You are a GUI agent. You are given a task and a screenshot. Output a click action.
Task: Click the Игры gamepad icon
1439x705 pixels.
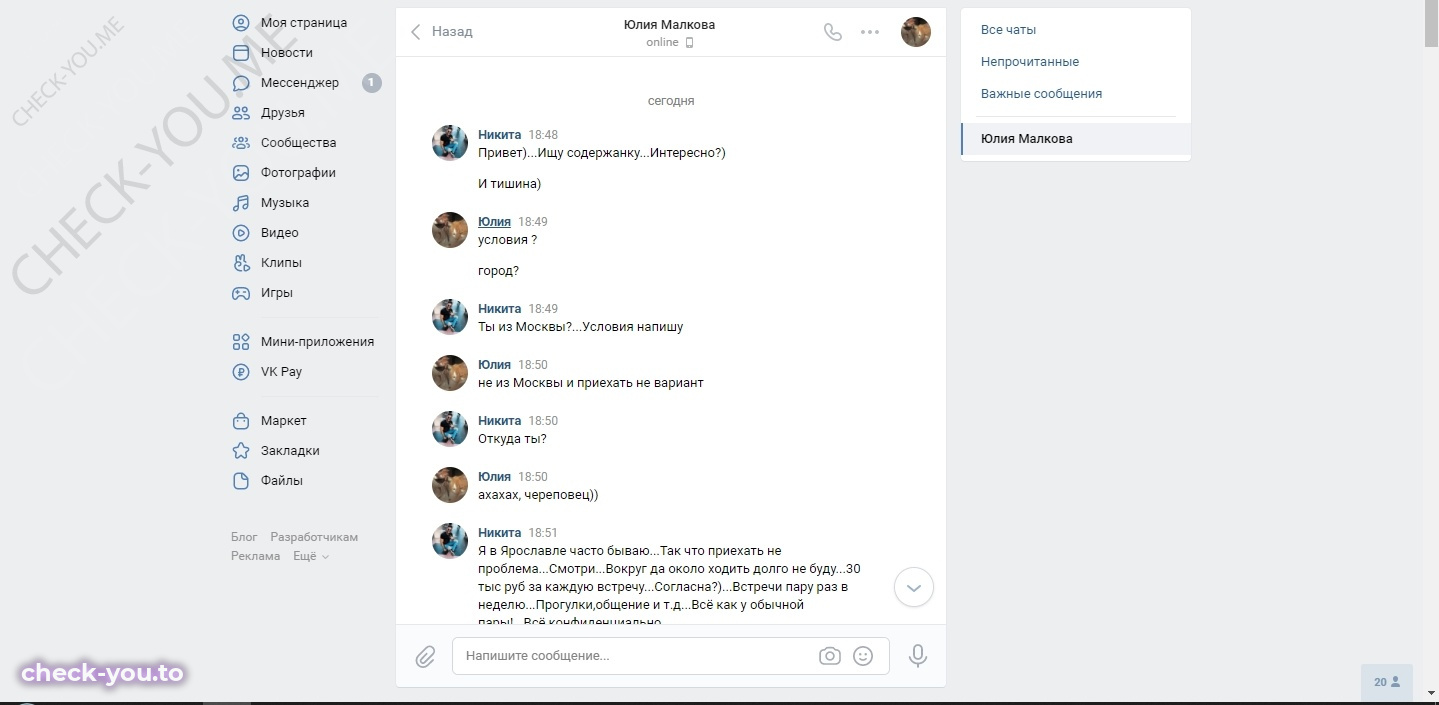coord(240,292)
